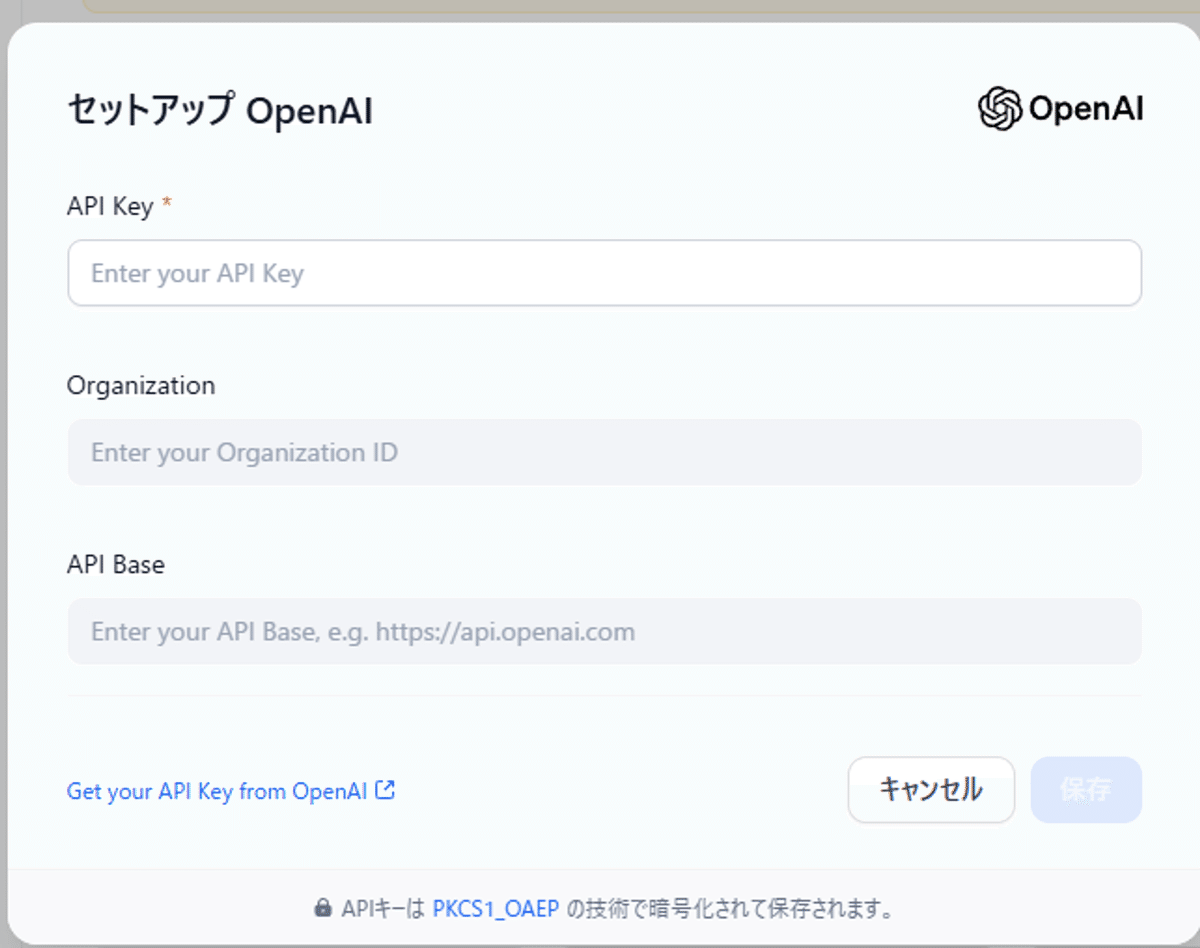Click the 保存 save button
The image size is (1200, 948).
(1086, 790)
